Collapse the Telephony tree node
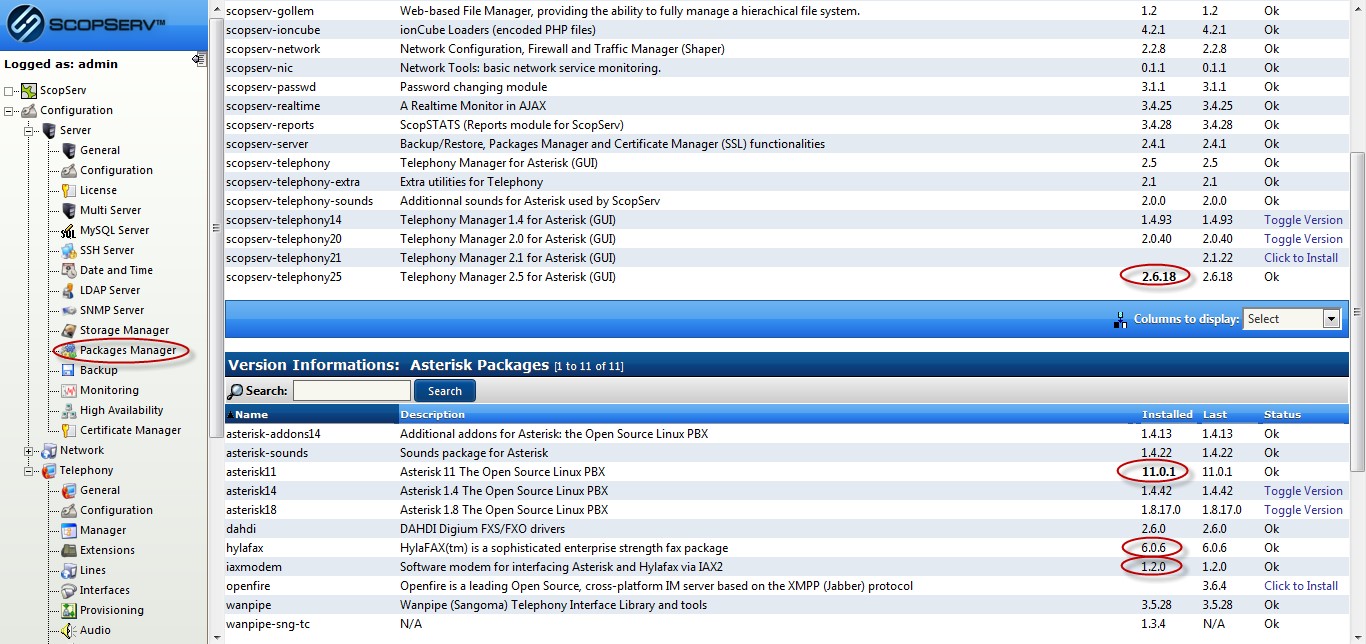 (29, 471)
